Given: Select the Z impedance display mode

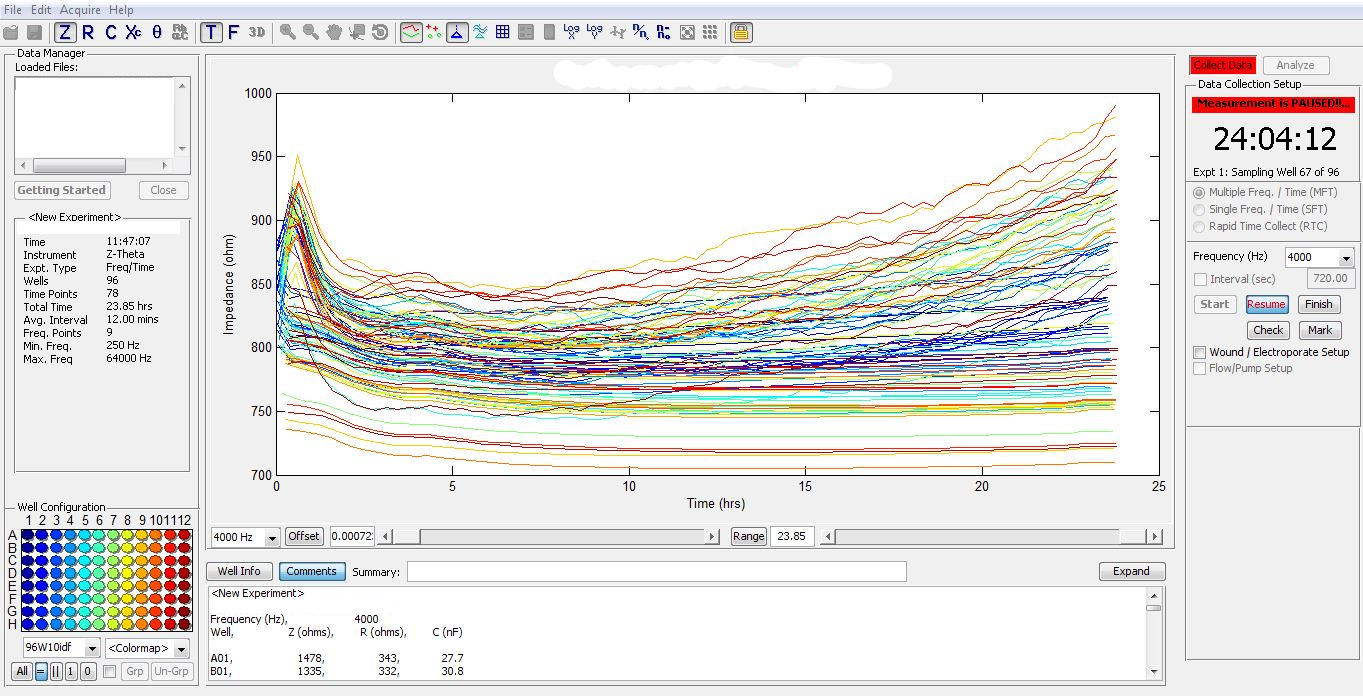Looking at the screenshot, I should [65, 32].
